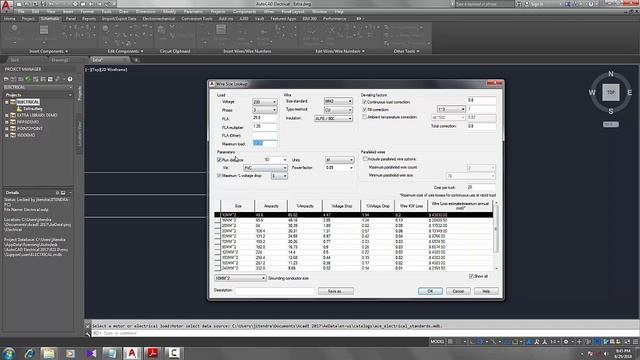640x360 pixels.
Task: Click the ELECTRICAL project folder icon
Action: (13, 102)
